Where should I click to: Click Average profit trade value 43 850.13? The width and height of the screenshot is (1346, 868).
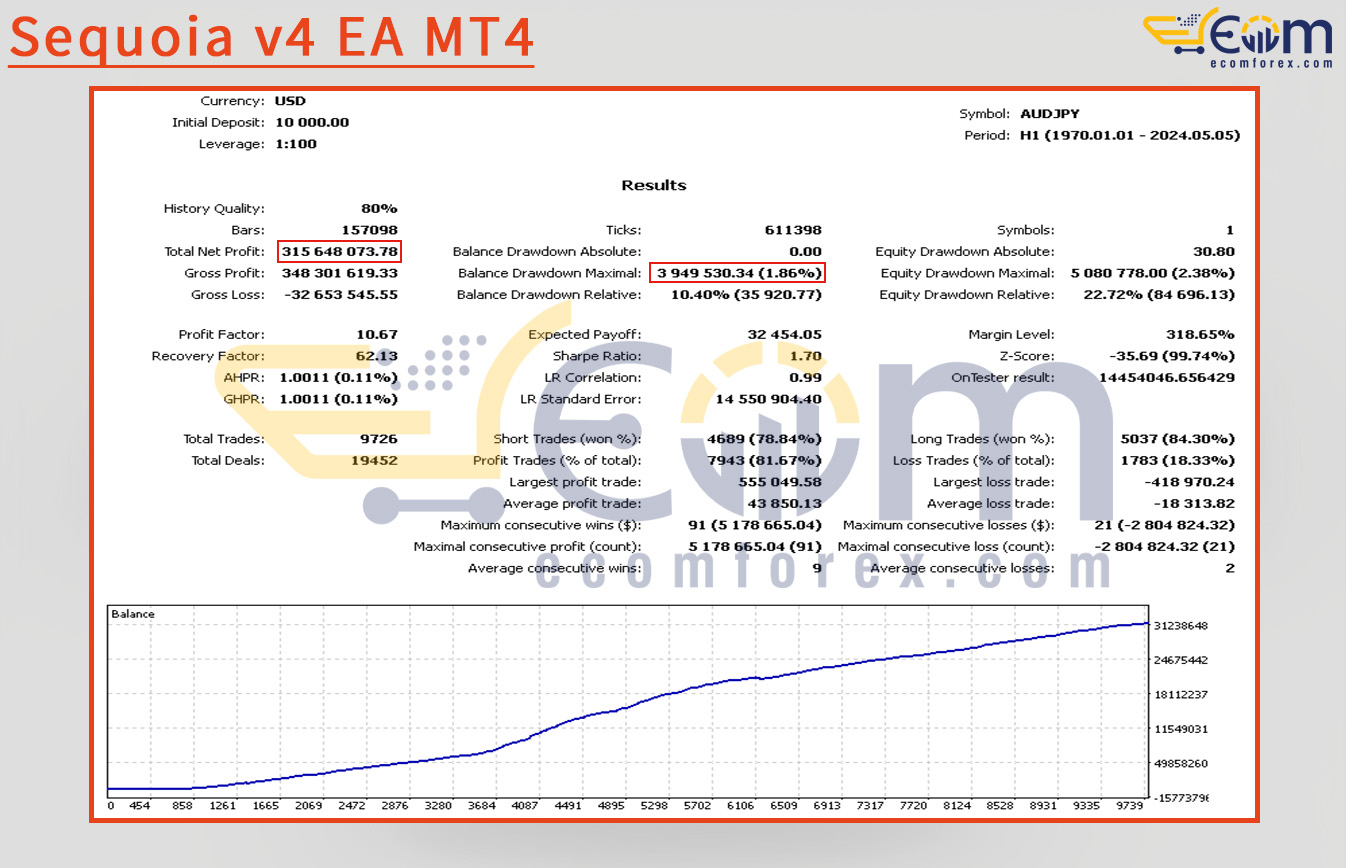point(784,504)
